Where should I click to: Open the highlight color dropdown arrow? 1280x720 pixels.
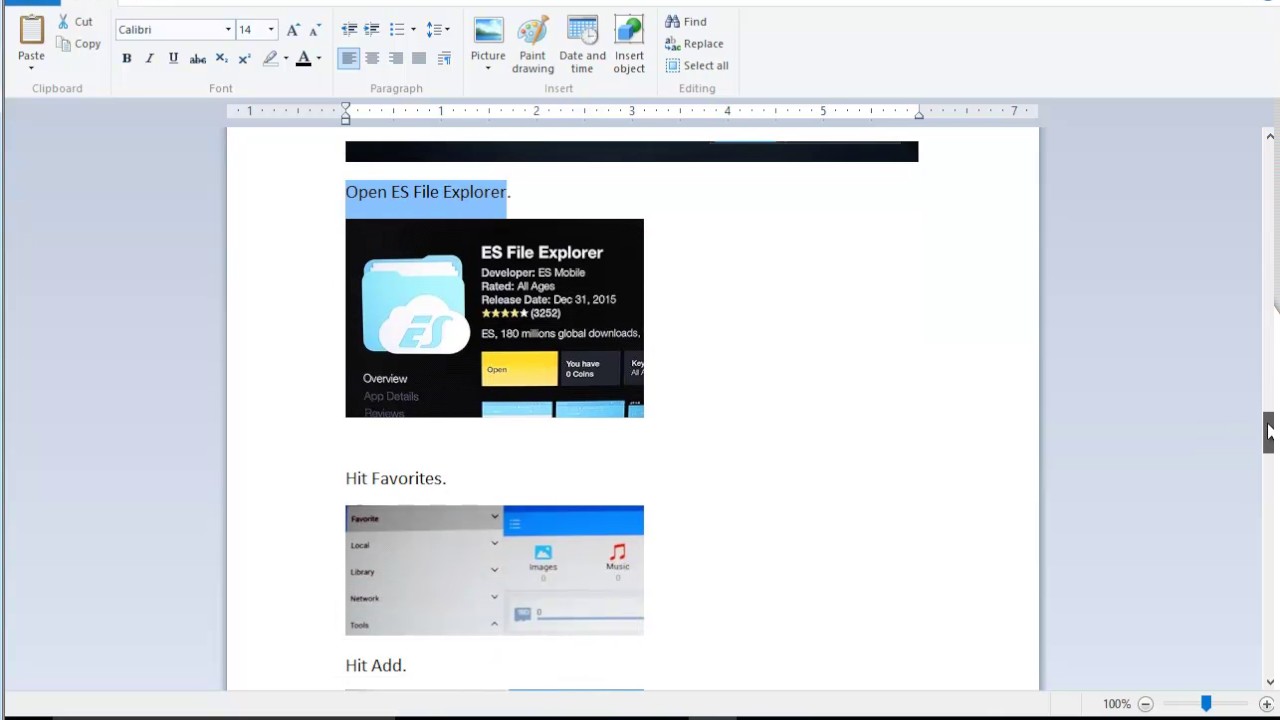point(286,59)
